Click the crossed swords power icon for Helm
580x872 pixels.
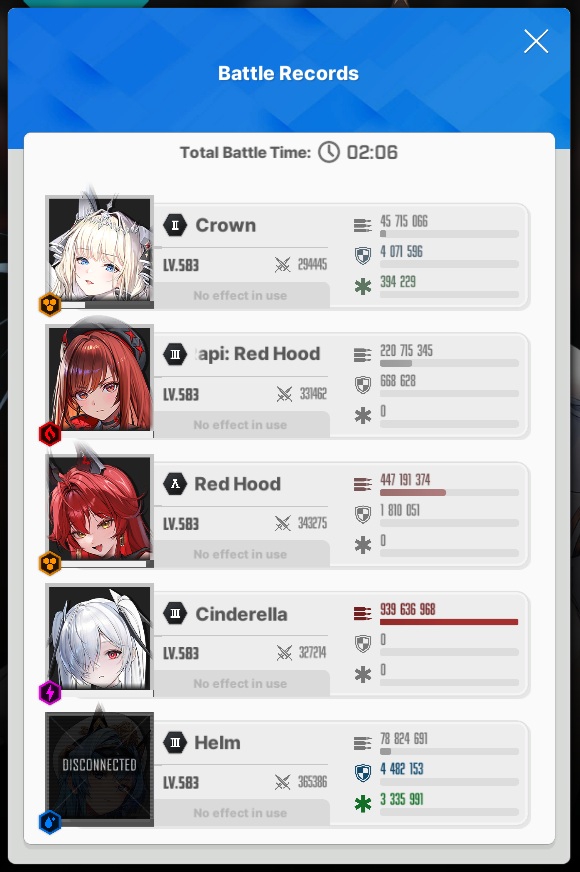[x=282, y=782]
